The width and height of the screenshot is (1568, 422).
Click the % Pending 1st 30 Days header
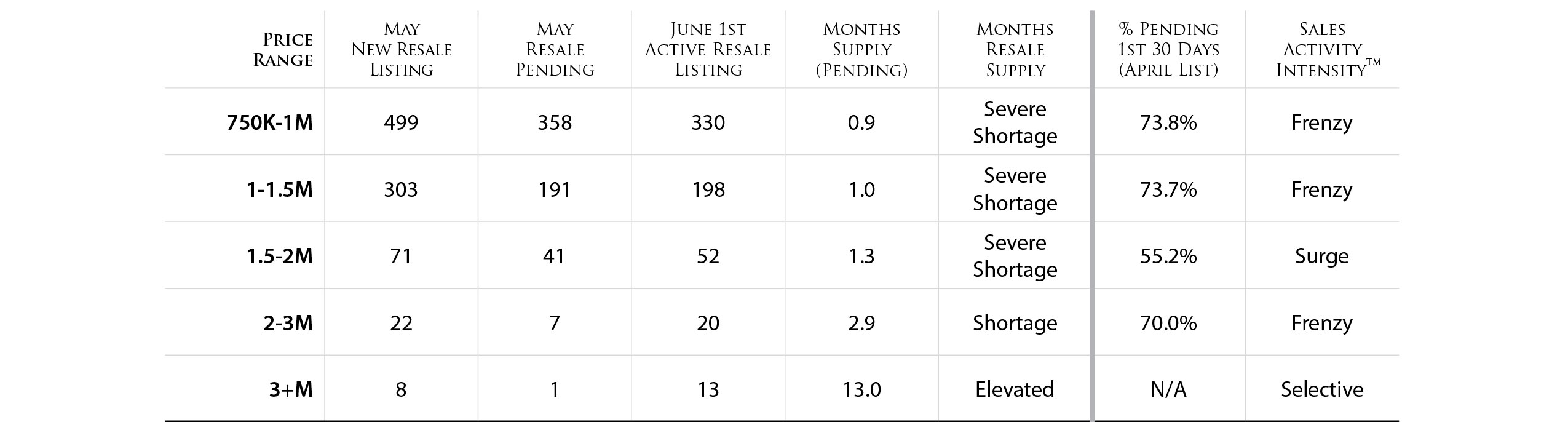1168,50
